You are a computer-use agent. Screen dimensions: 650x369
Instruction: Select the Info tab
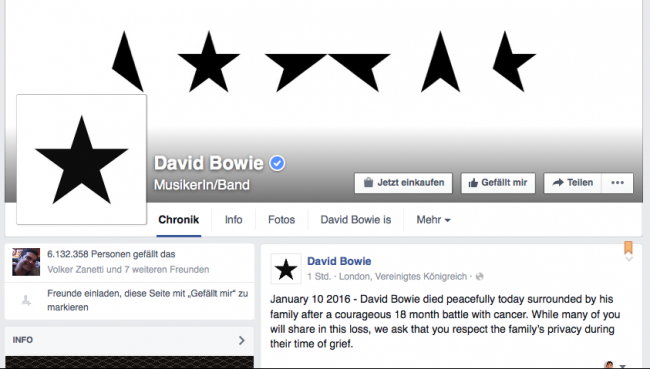(x=233, y=220)
